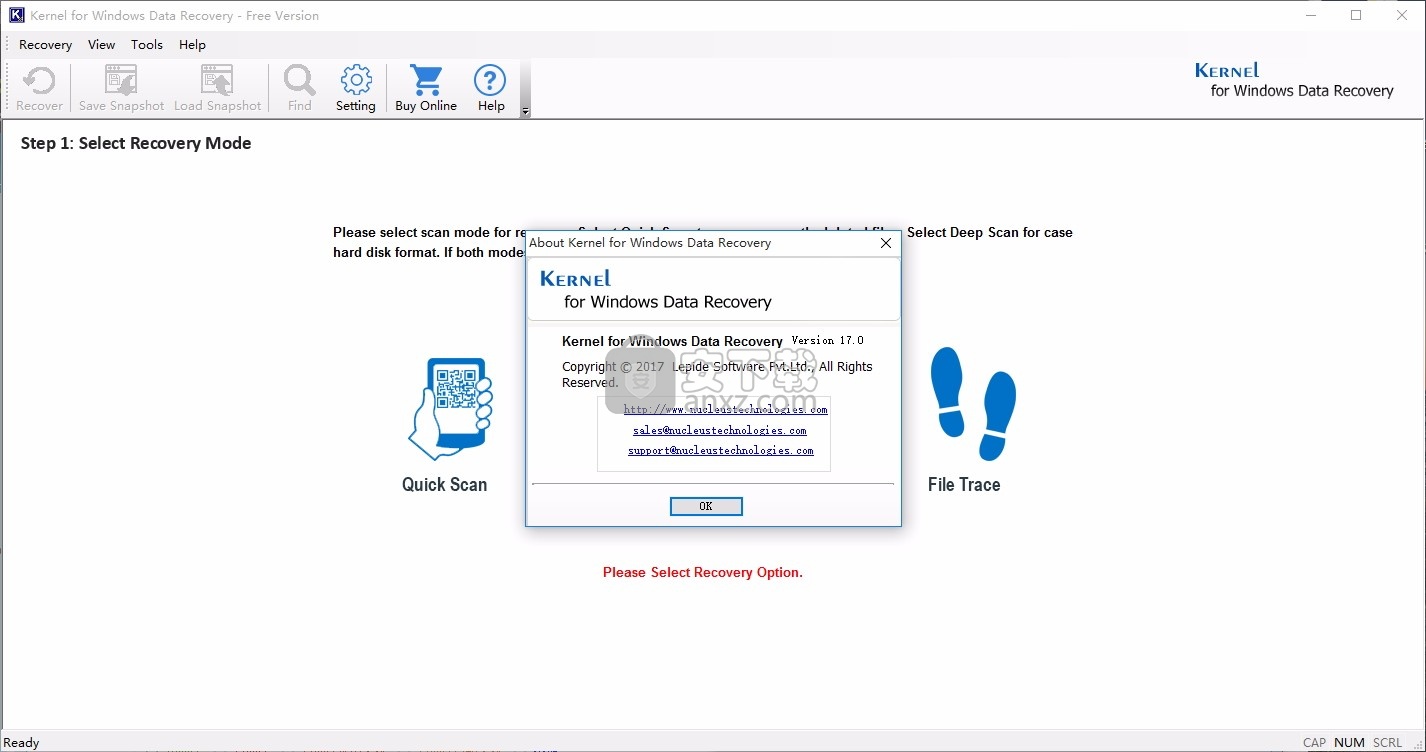The image size is (1426, 752).
Task: Click the sales@nucleustechnologies.com email link
Action: coord(720,430)
